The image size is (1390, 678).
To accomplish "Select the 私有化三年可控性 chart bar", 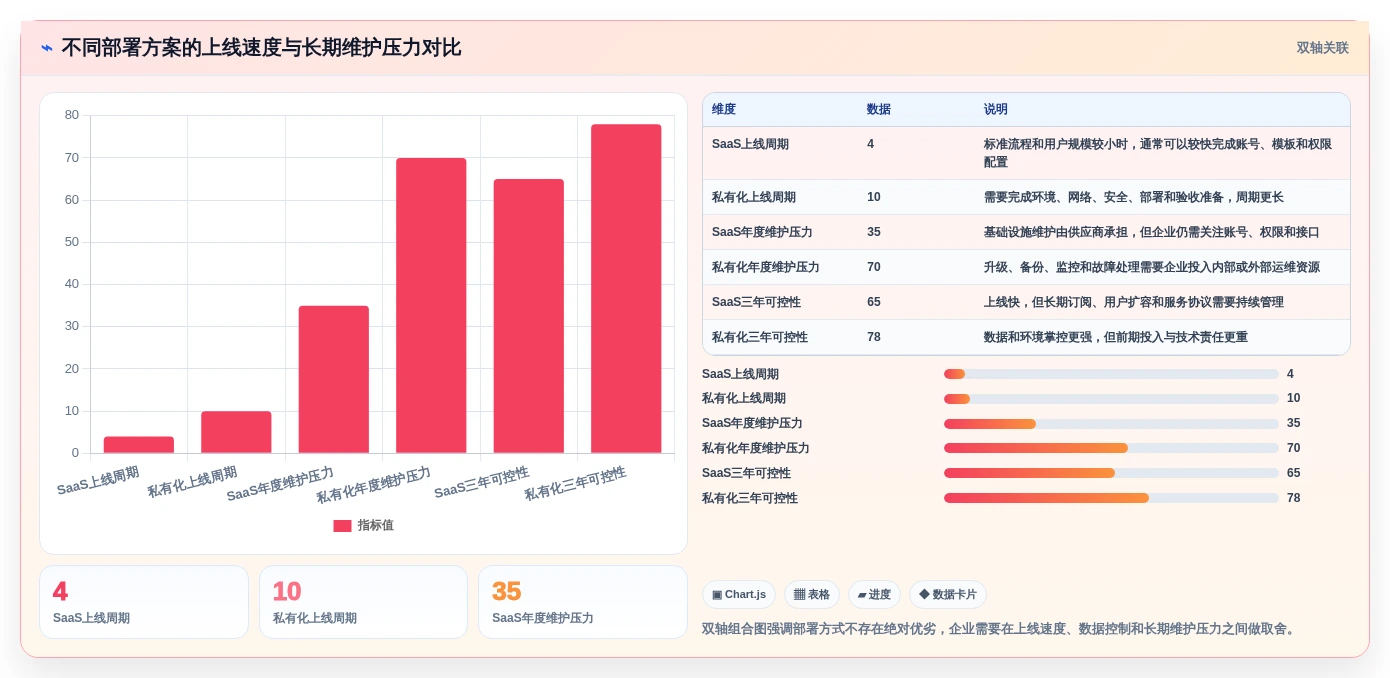I will pyautogui.click(x=626, y=289).
